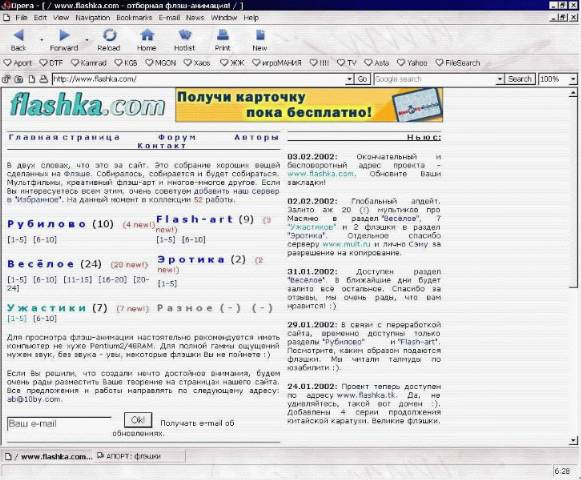Go Back in browser toolbar
581x480 pixels.
coord(19,40)
